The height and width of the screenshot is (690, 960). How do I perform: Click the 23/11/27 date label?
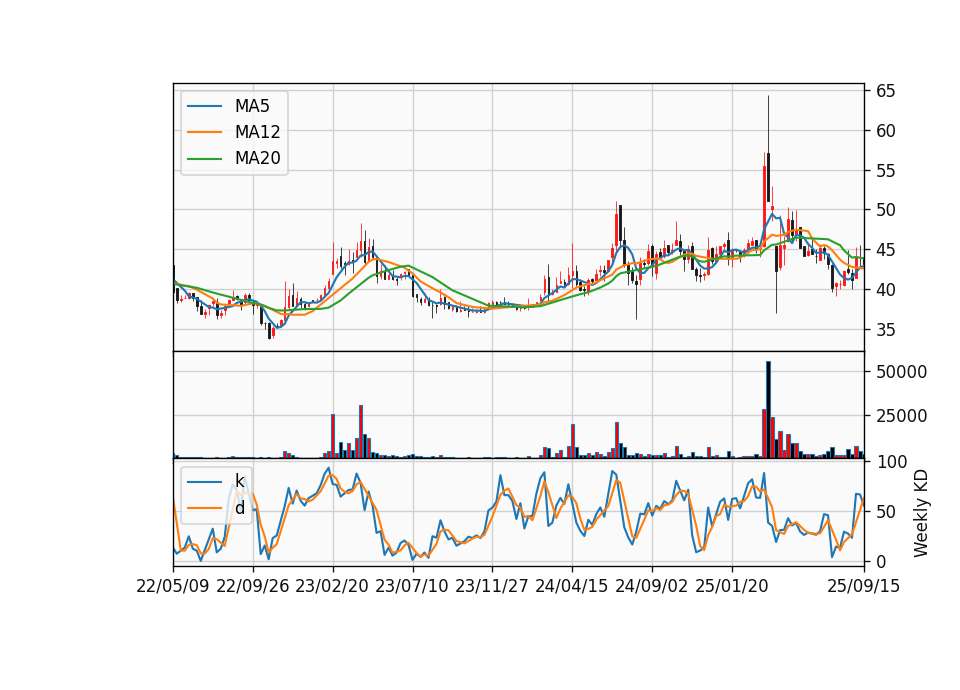coord(492,586)
